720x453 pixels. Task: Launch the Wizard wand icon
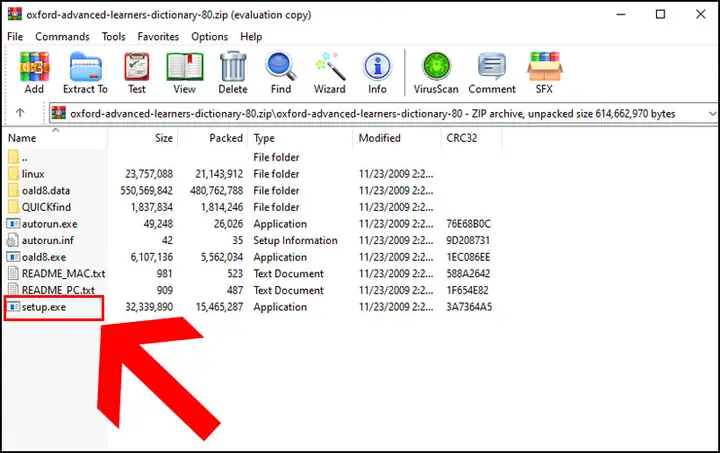coord(329,73)
